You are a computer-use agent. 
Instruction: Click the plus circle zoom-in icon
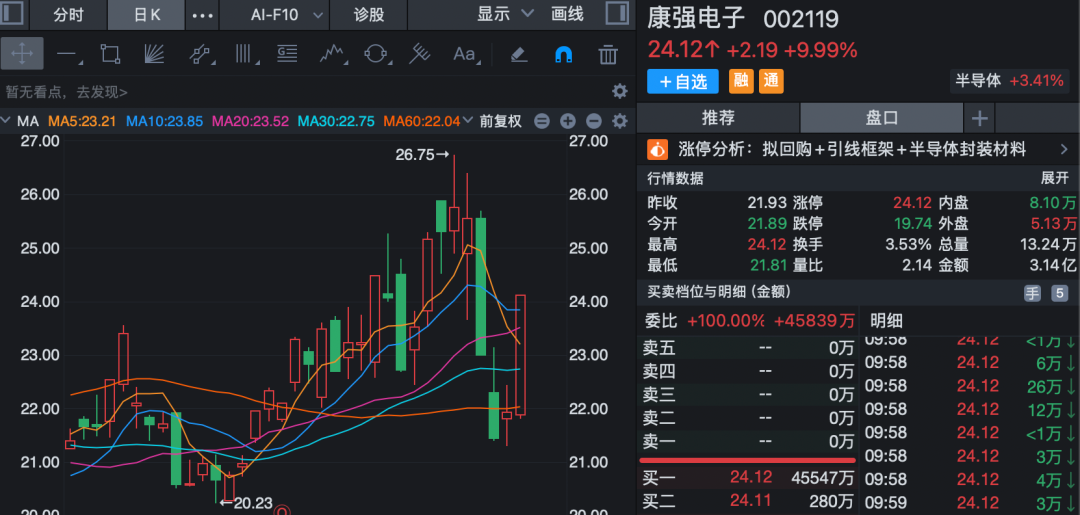(568, 122)
